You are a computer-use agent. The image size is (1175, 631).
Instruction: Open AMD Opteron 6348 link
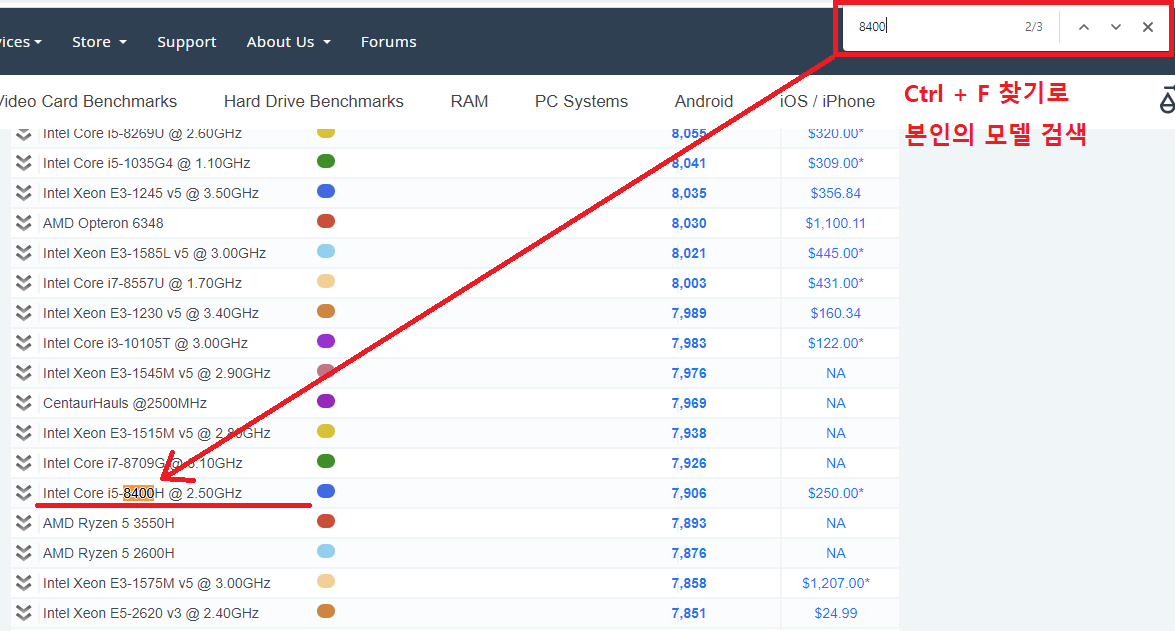pos(103,223)
